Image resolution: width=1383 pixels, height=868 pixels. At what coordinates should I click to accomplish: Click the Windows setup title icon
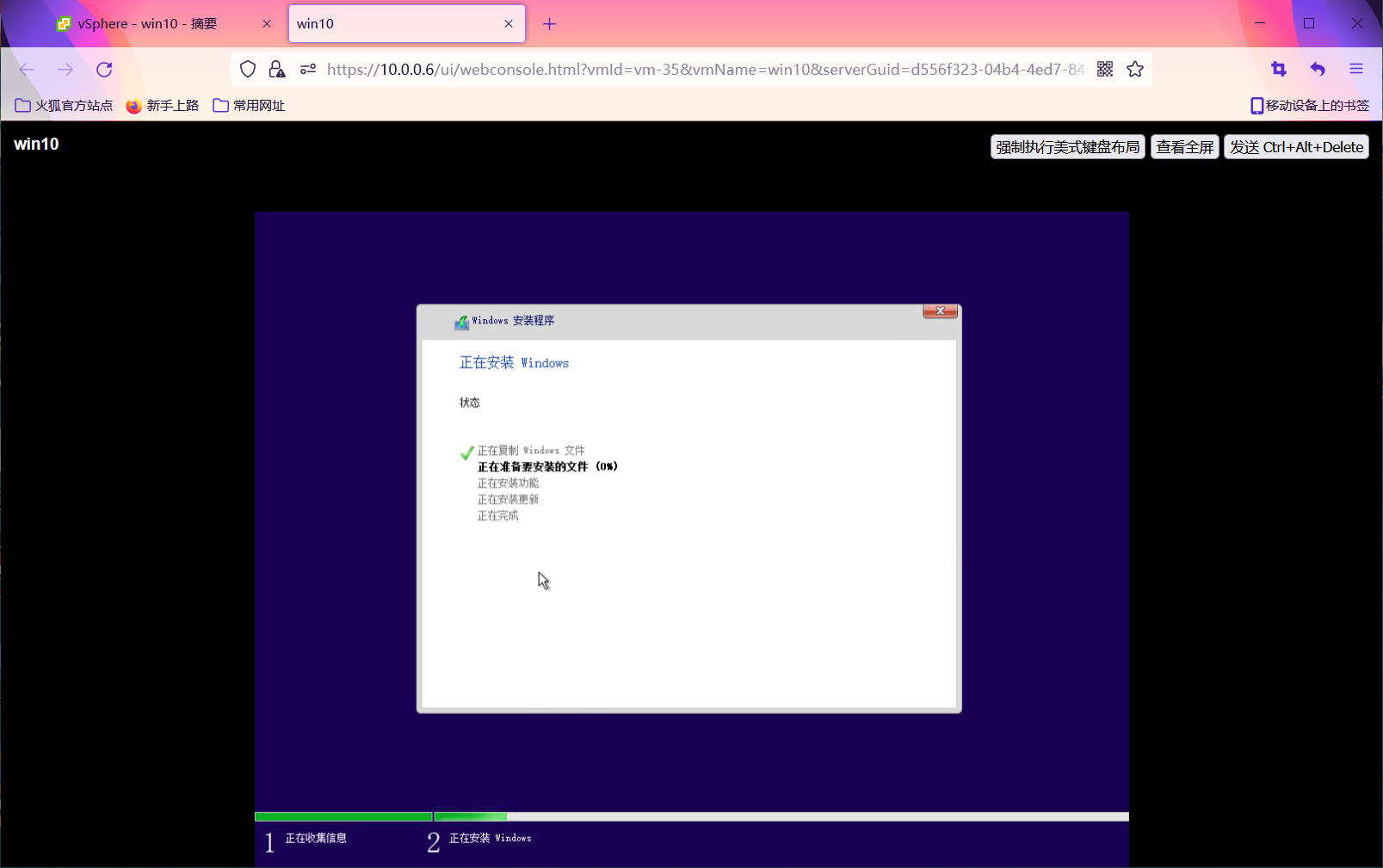pyautogui.click(x=462, y=322)
